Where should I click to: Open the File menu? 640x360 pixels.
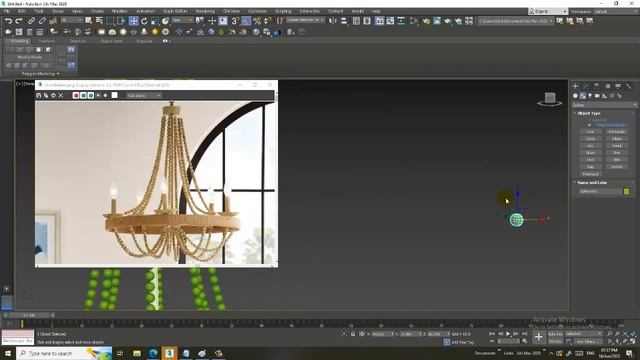(7, 11)
